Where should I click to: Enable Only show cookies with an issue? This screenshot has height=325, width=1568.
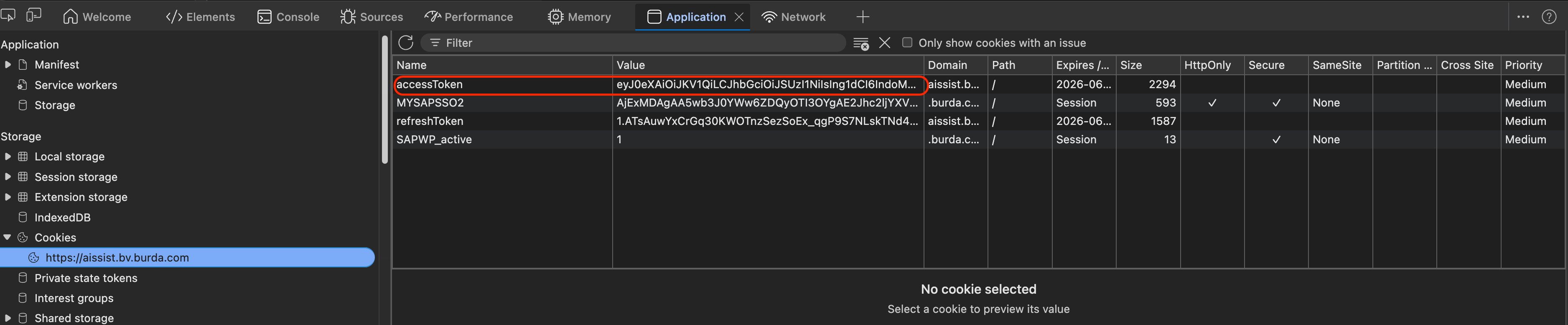tap(907, 43)
